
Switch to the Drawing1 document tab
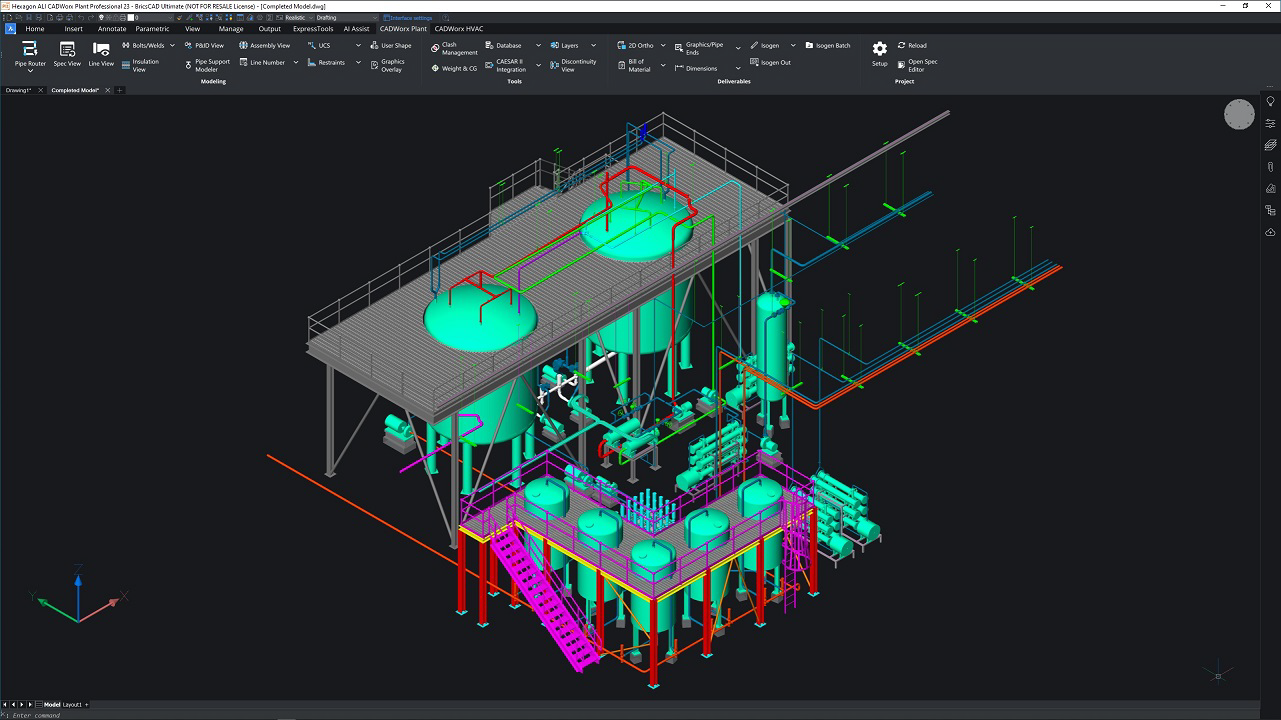pos(18,90)
